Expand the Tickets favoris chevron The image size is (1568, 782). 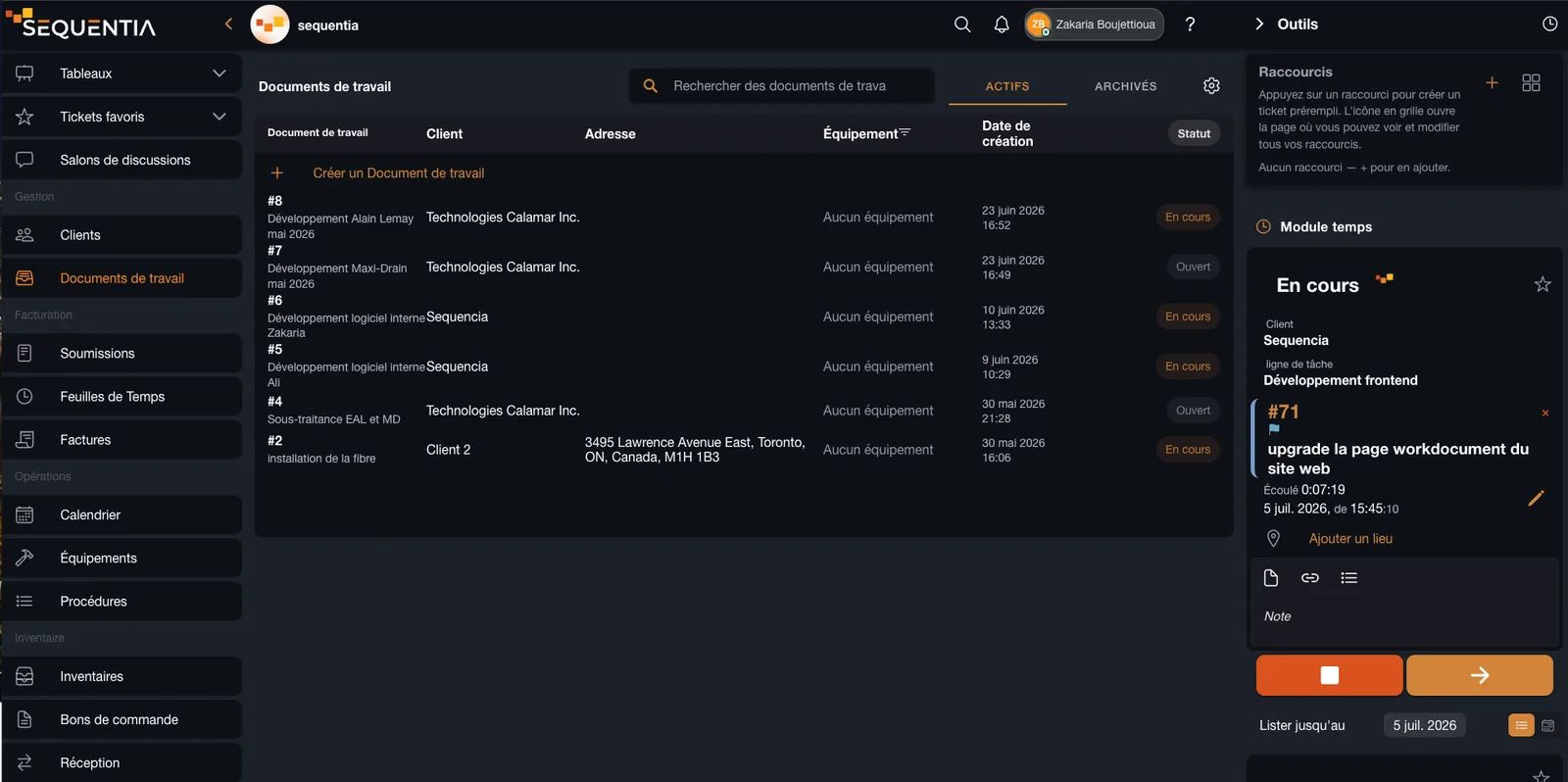point(220,117)
